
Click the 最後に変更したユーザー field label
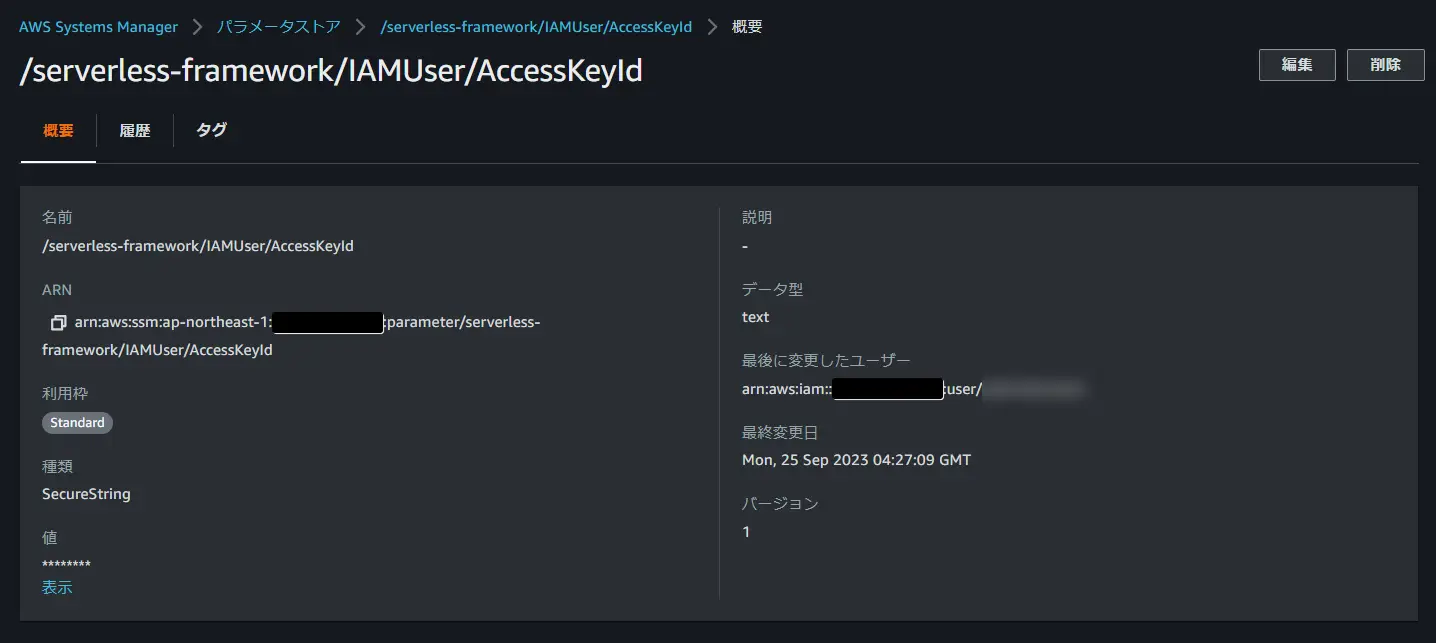coord(826,360)
